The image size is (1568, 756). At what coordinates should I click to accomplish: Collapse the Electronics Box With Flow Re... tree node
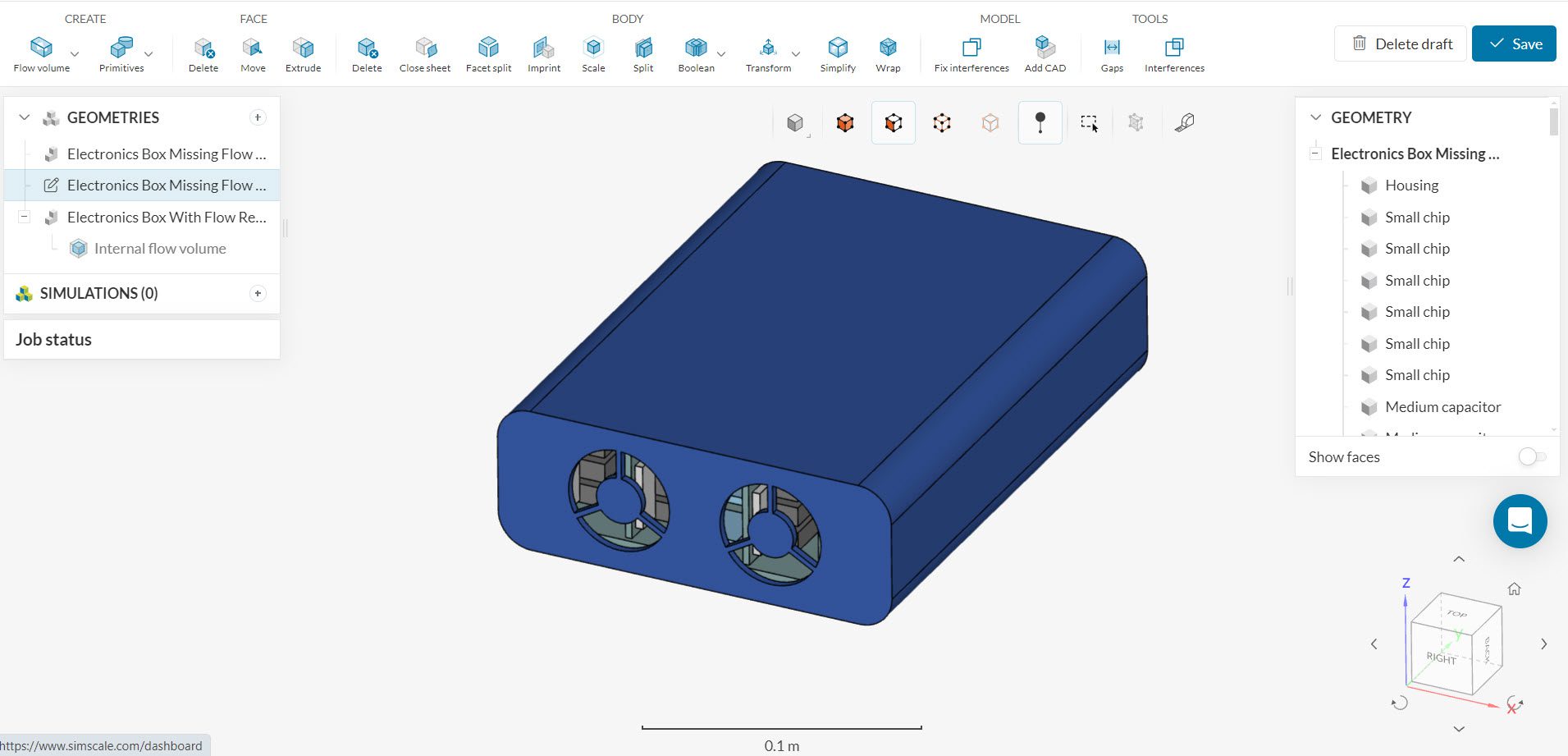pyautogui.click(x=25, y=218)
